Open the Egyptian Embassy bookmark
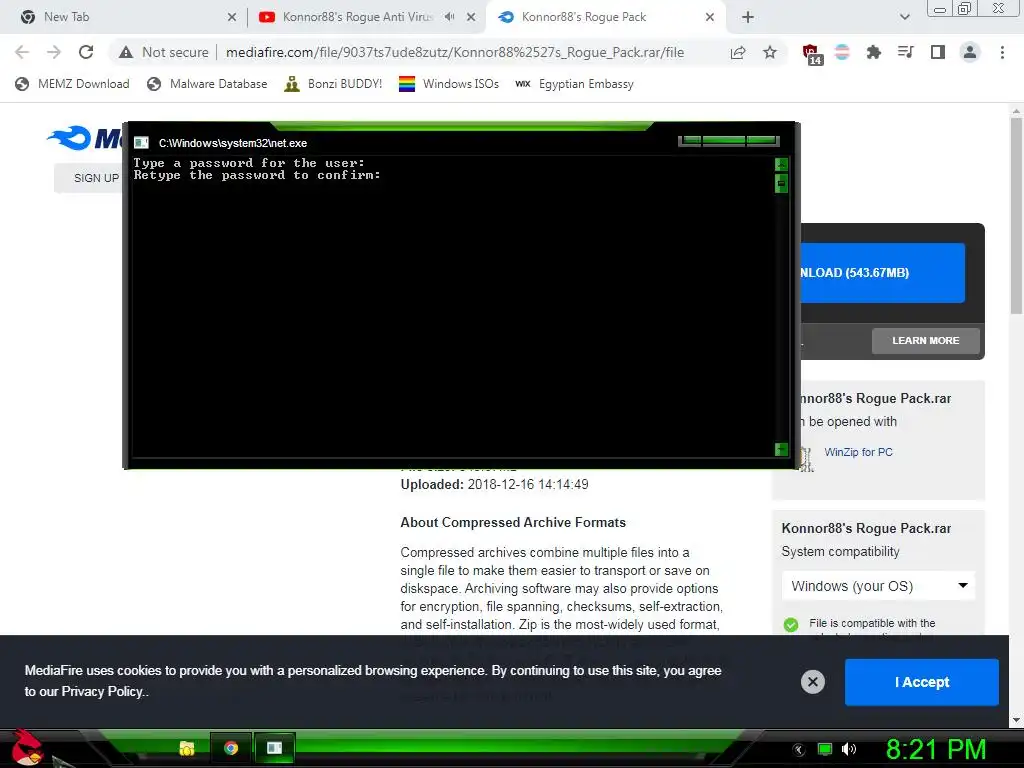The image size is (1024, 768). (x=574, y=84)
